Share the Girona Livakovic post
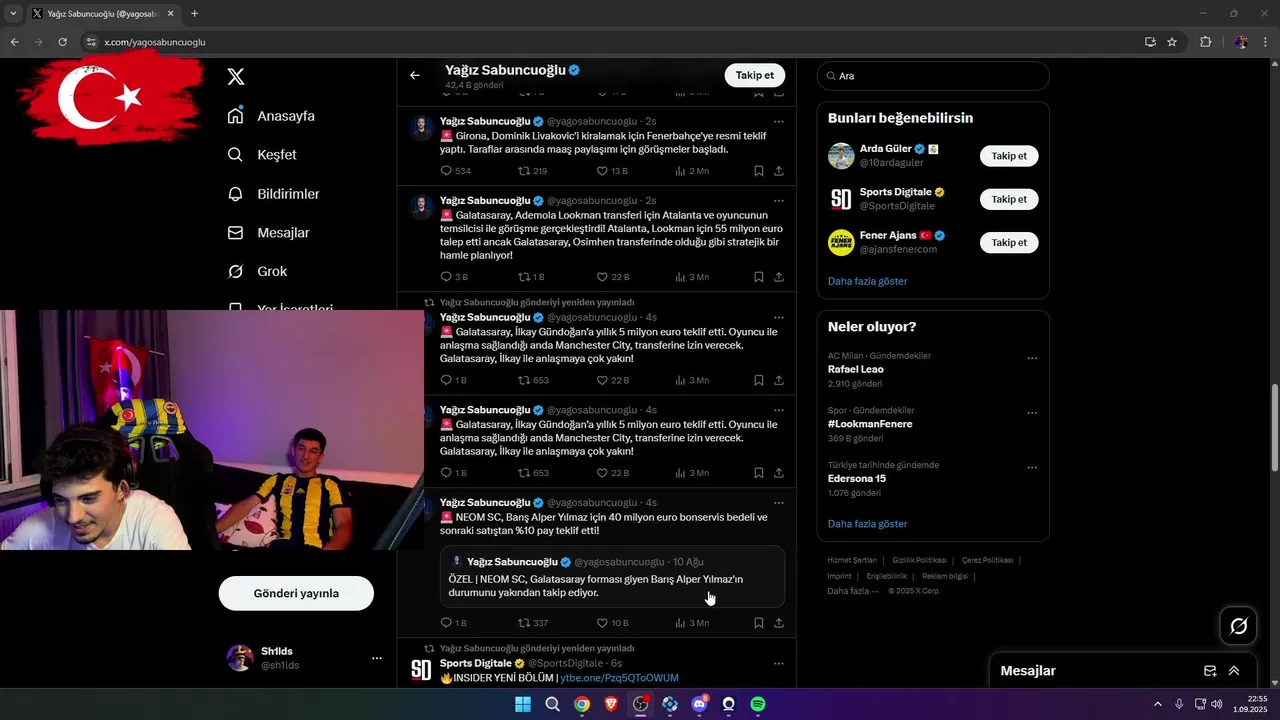 tap(779, 171)
